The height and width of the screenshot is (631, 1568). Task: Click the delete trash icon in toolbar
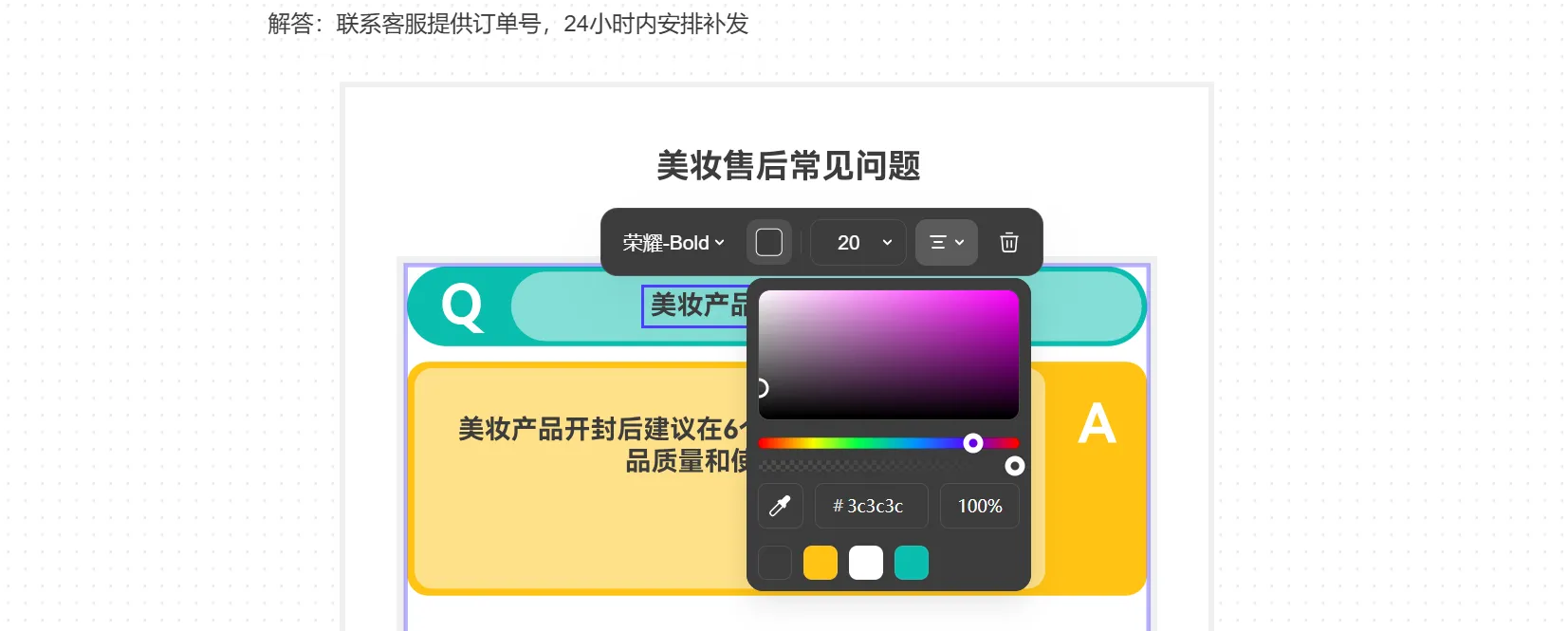1009,243
